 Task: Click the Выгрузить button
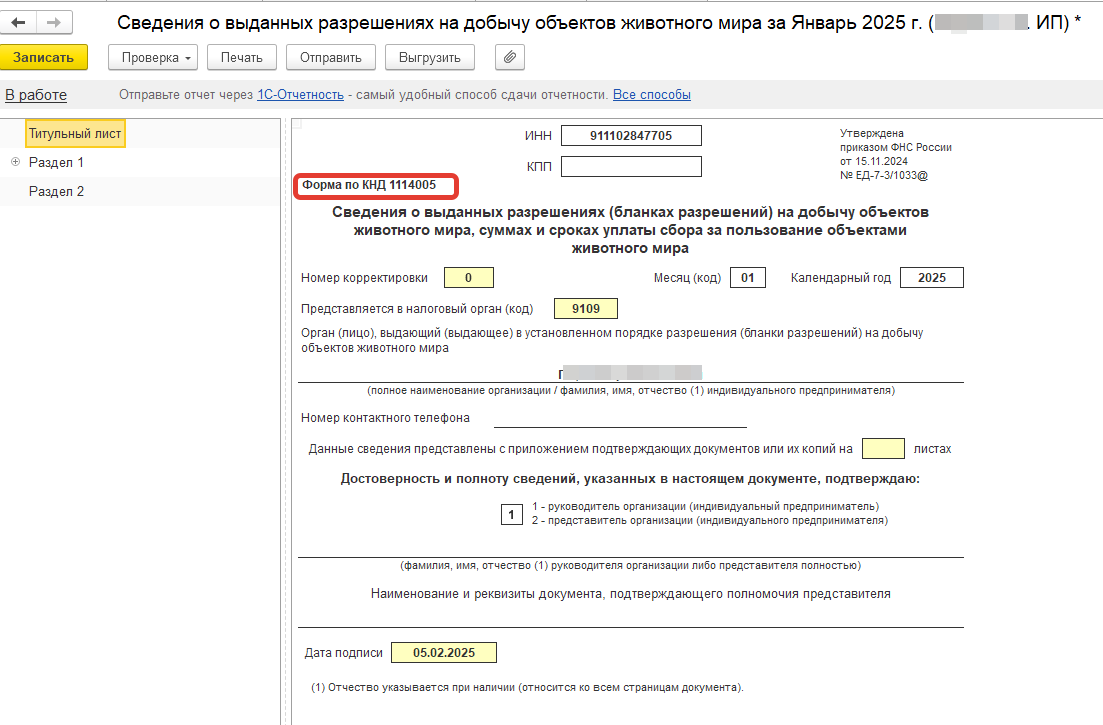click(429, 58)
